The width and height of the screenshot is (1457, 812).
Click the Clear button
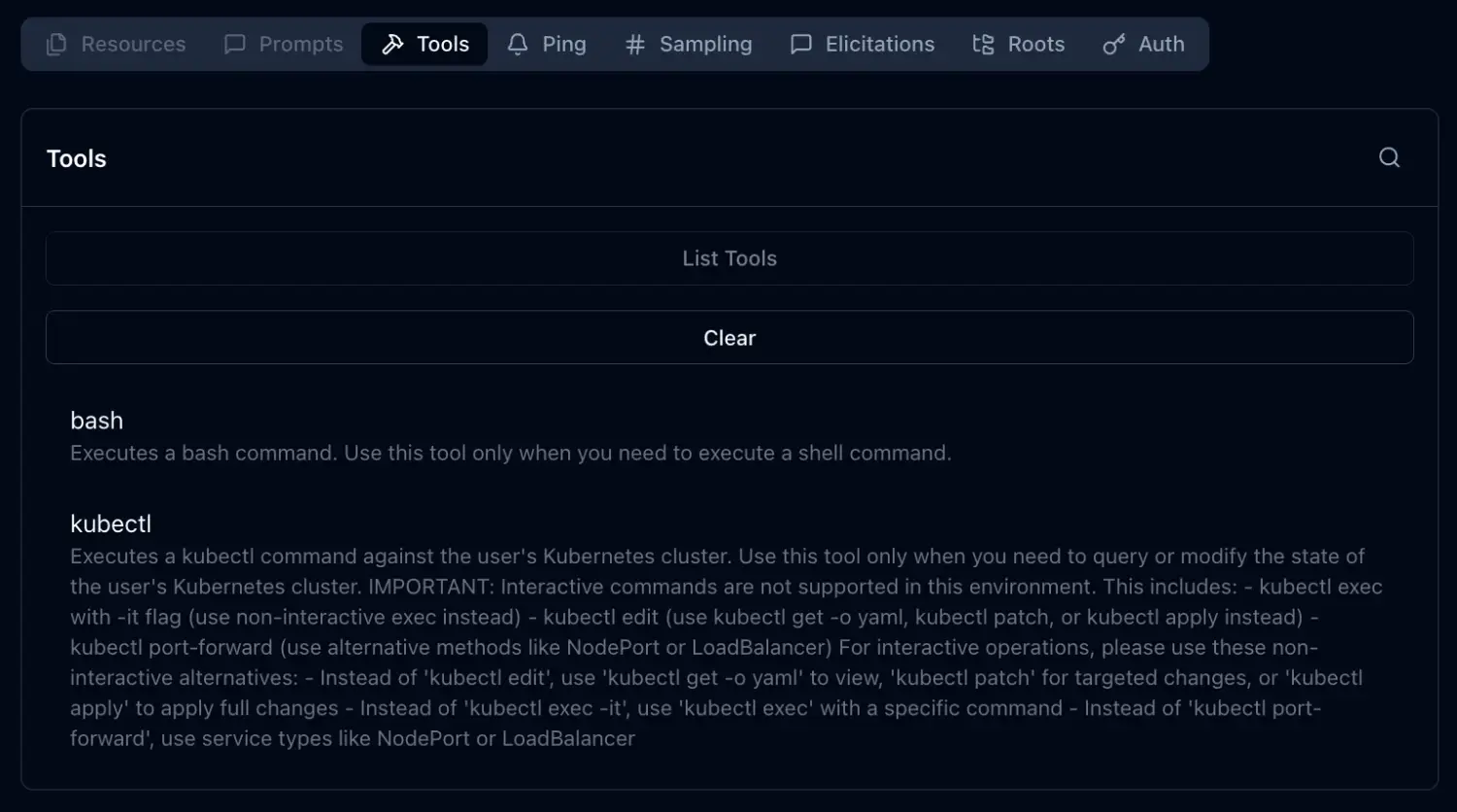729,338
